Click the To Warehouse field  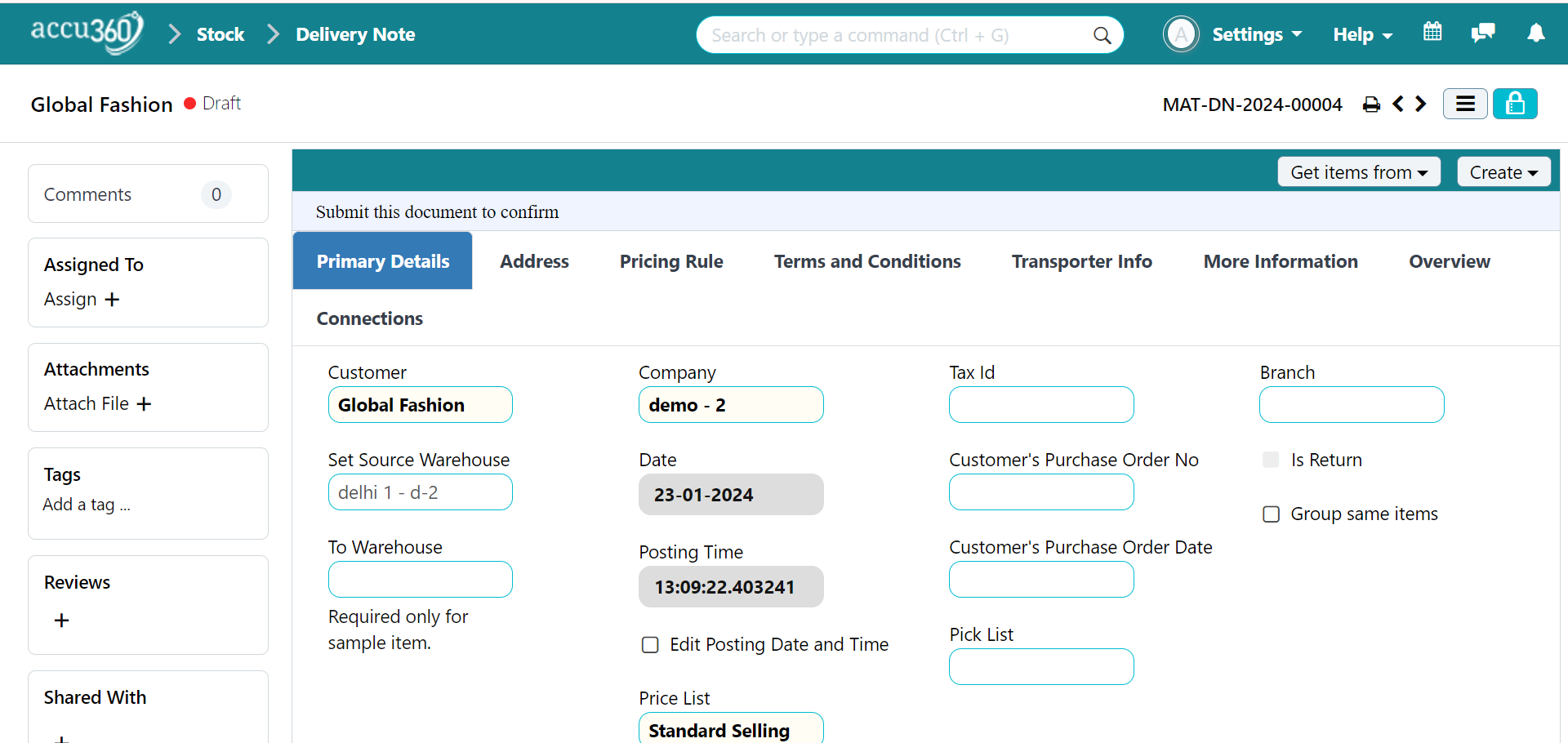(420, 580)
